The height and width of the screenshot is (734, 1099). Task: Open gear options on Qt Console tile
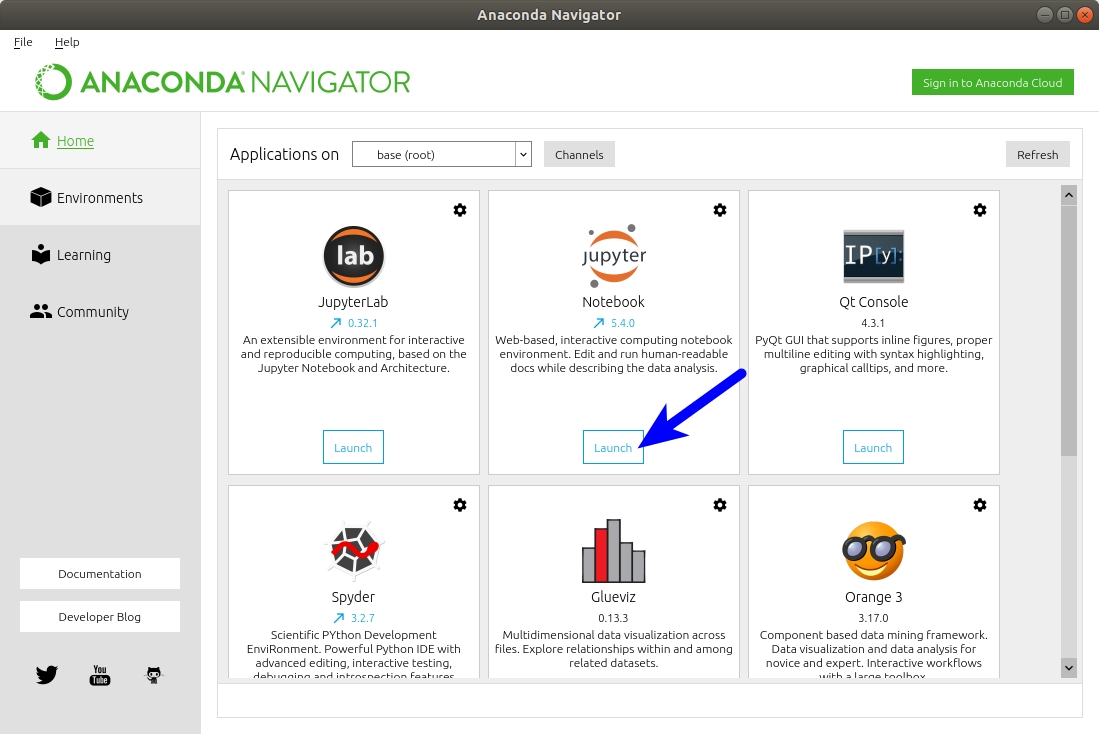tap(980, 210)
